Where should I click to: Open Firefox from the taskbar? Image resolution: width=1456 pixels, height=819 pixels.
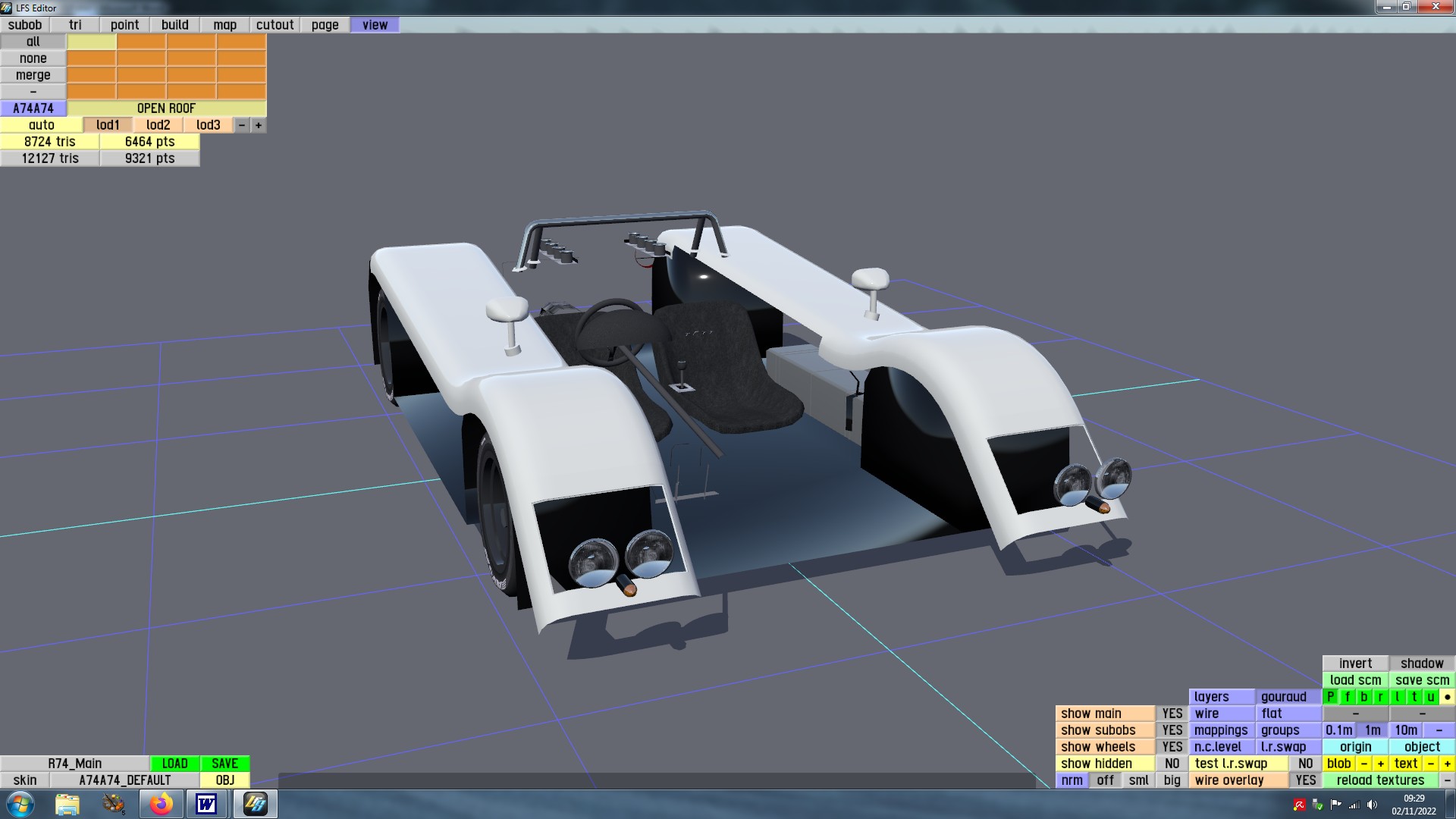161,804
